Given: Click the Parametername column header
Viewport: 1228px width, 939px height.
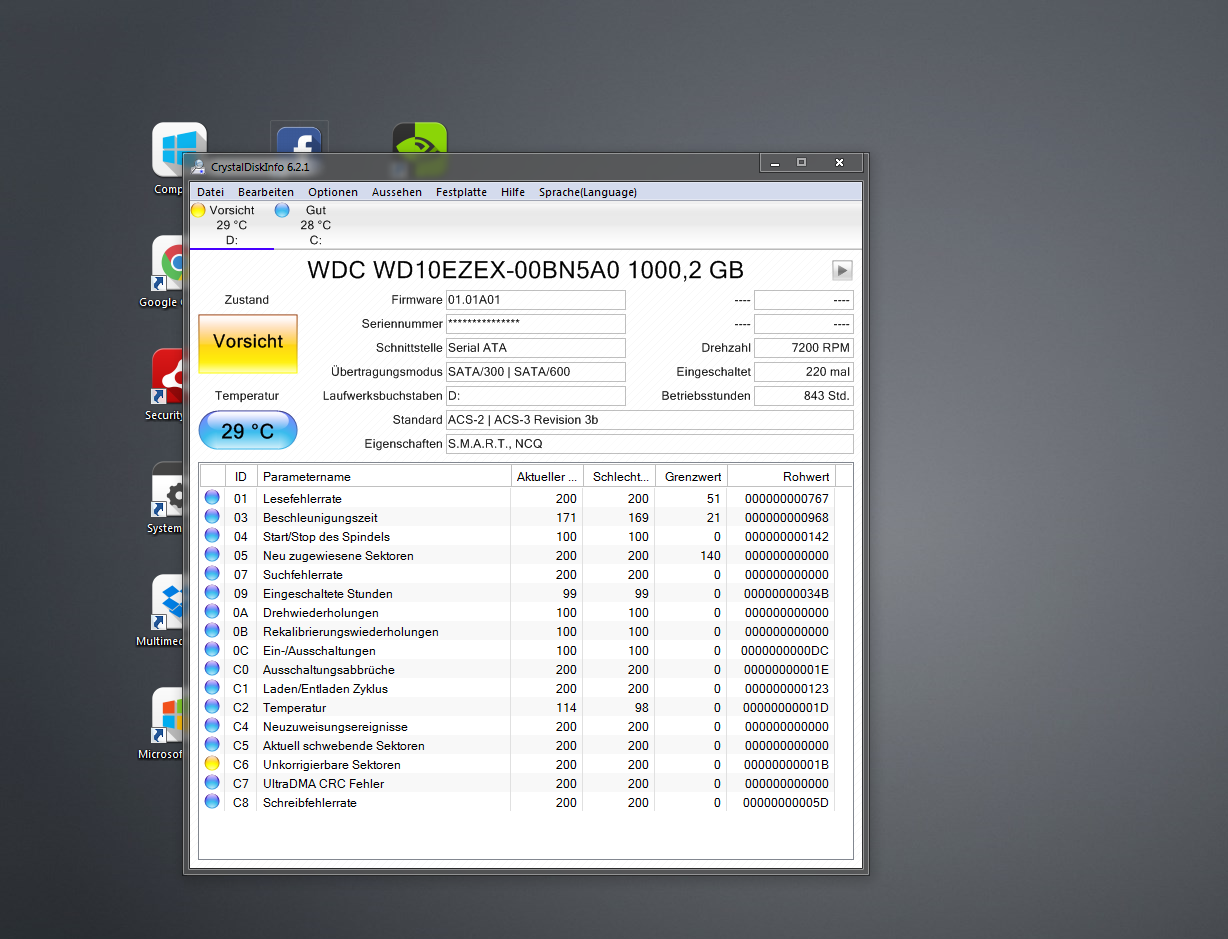Looking at the screenshot, I should (x=384, y=477).
